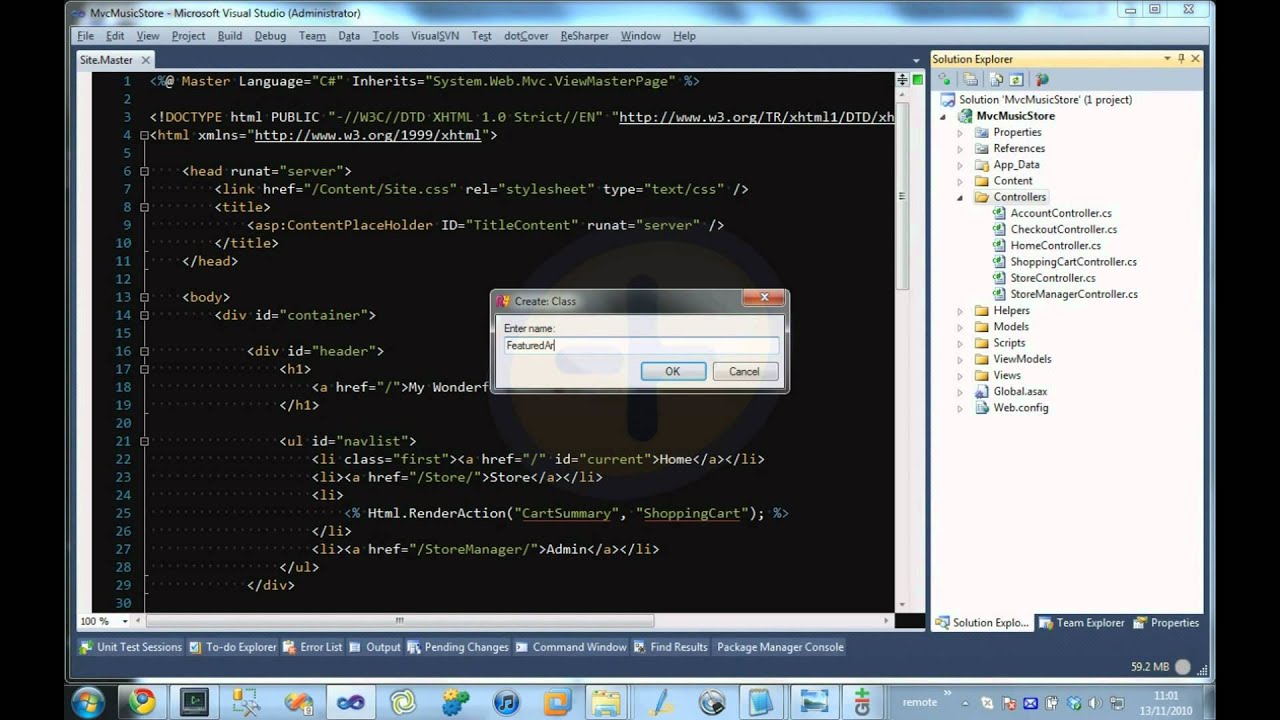Image resolution: width=1280 pixels, height=720 pixels.
Task: Click the Web.config file icon
Action: [x=982, y=408]
